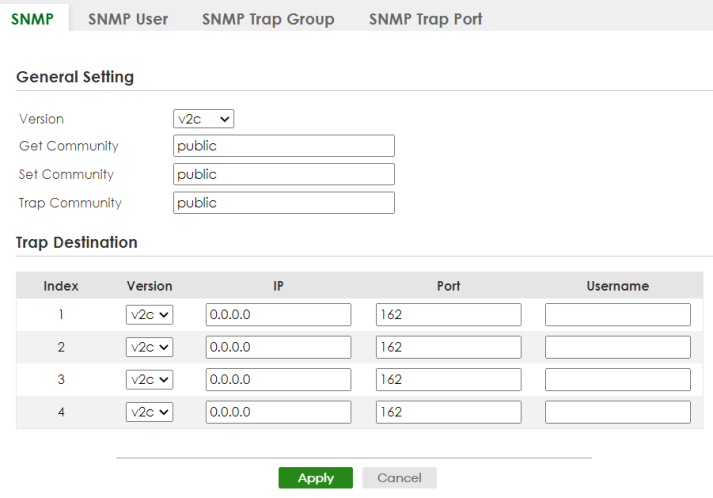Cancel the SNMP changes
Image resolution: width=713 pixels, height=498 pixels.
coord(399,478)
